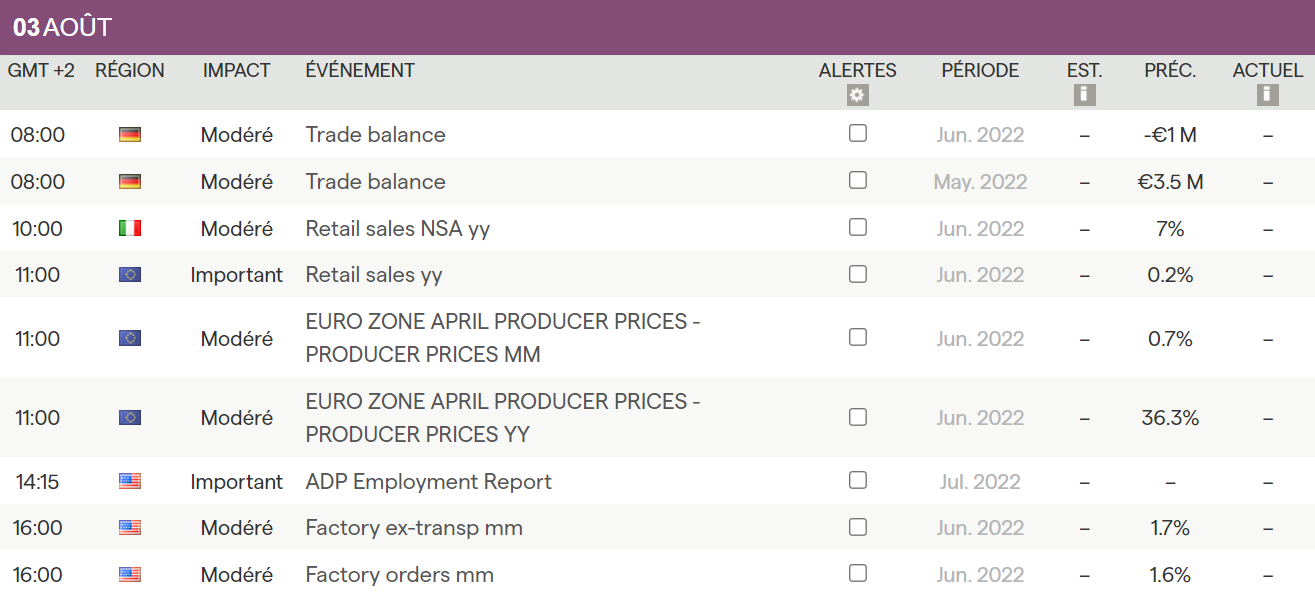Open the alerts settings gear icon

[x=857, y=95]
